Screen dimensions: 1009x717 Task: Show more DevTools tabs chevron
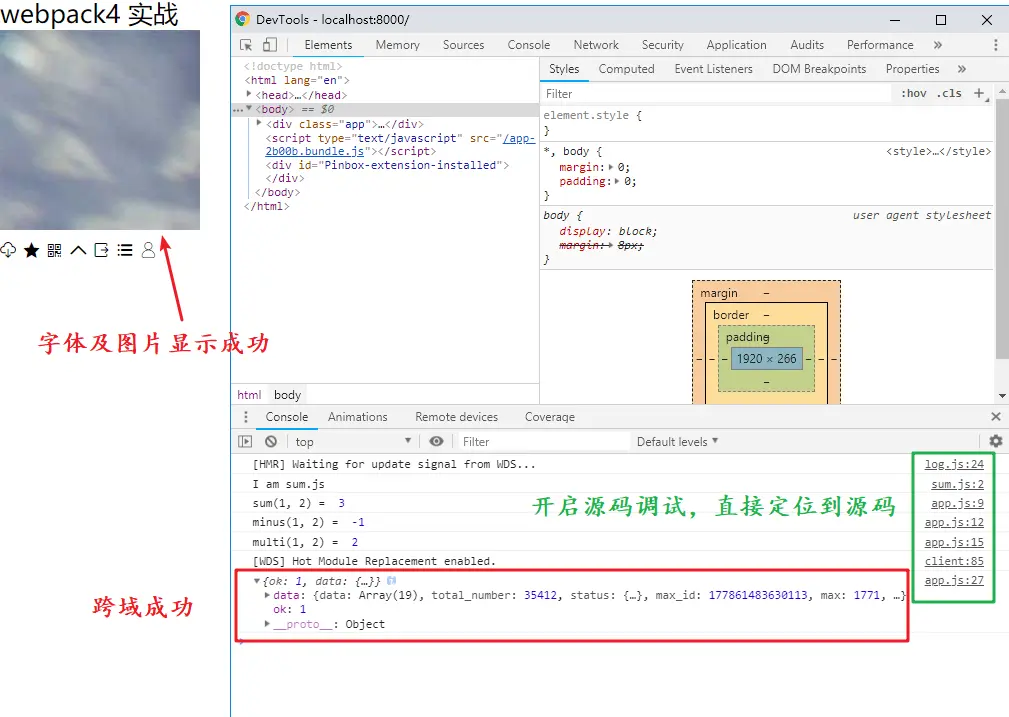[x=938, y=44]
